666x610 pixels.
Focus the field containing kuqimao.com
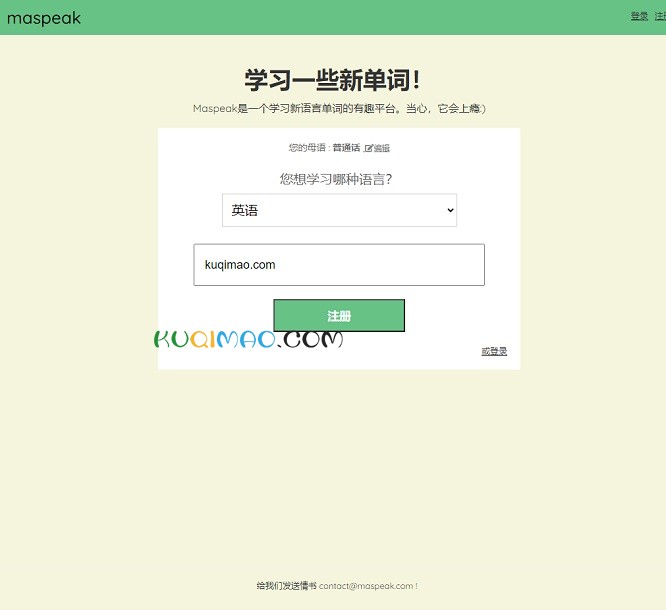click(x=339, y=265)
